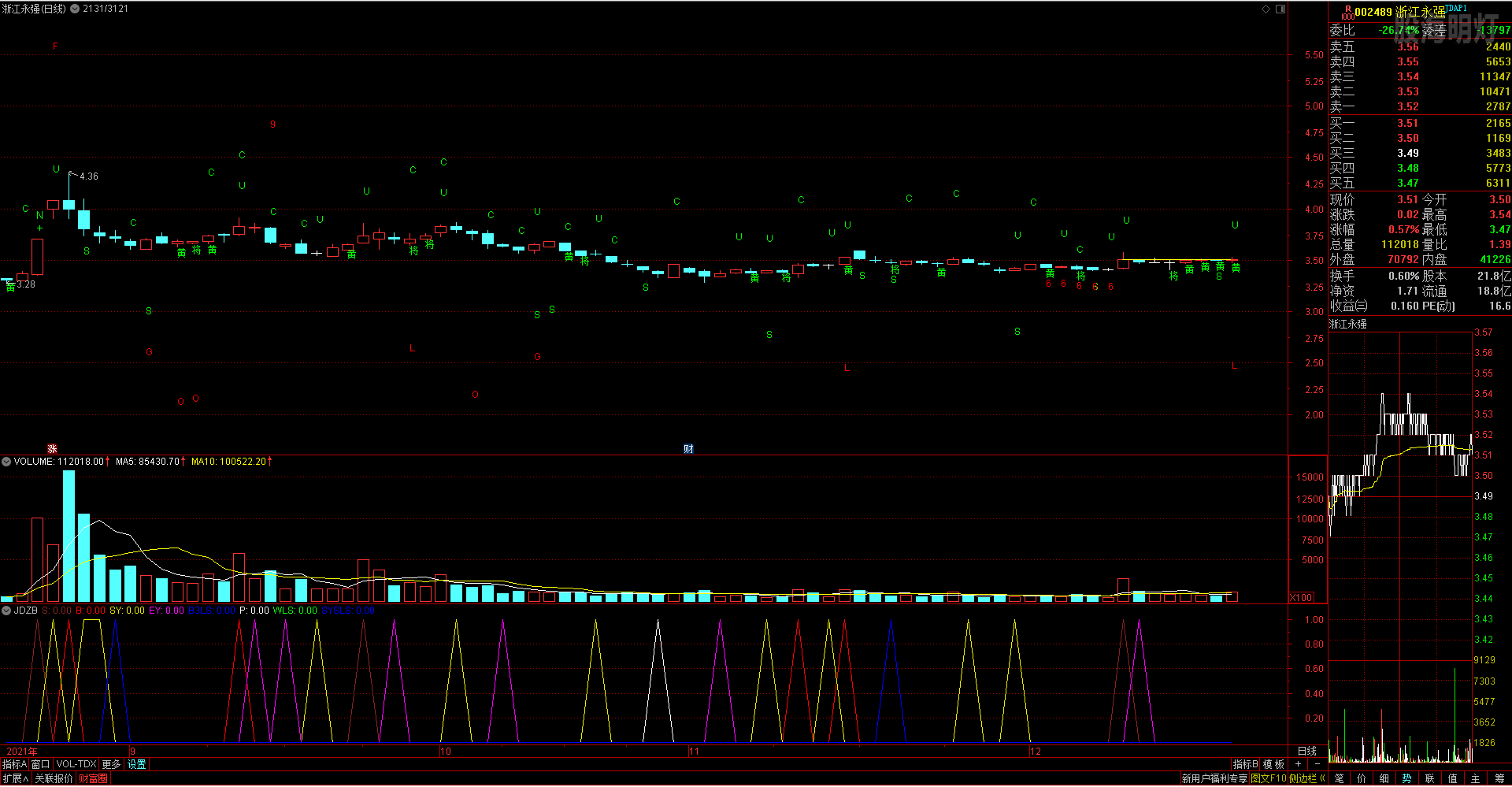Screen dimensions: 1512x787
Task: Click the 买一 price 3.51
Action: tap(1408, 123)
